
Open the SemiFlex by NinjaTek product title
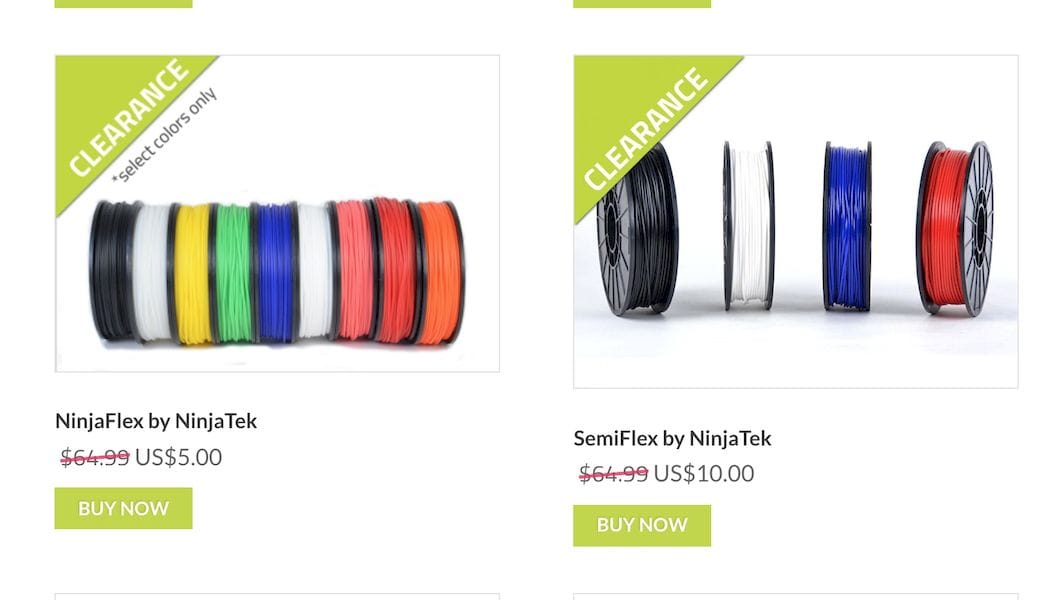click(x=672, y=438)
